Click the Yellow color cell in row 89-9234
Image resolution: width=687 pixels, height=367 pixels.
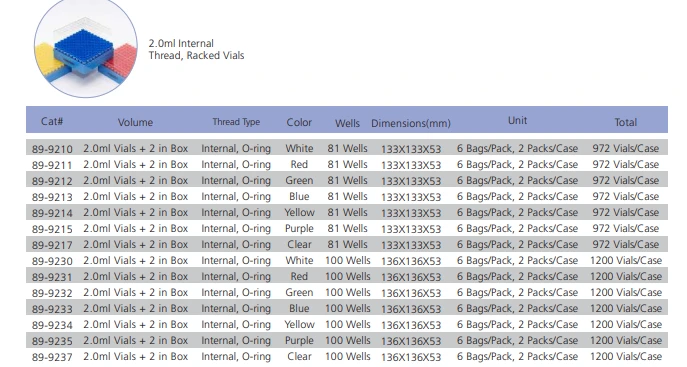(x=299, y=324)
